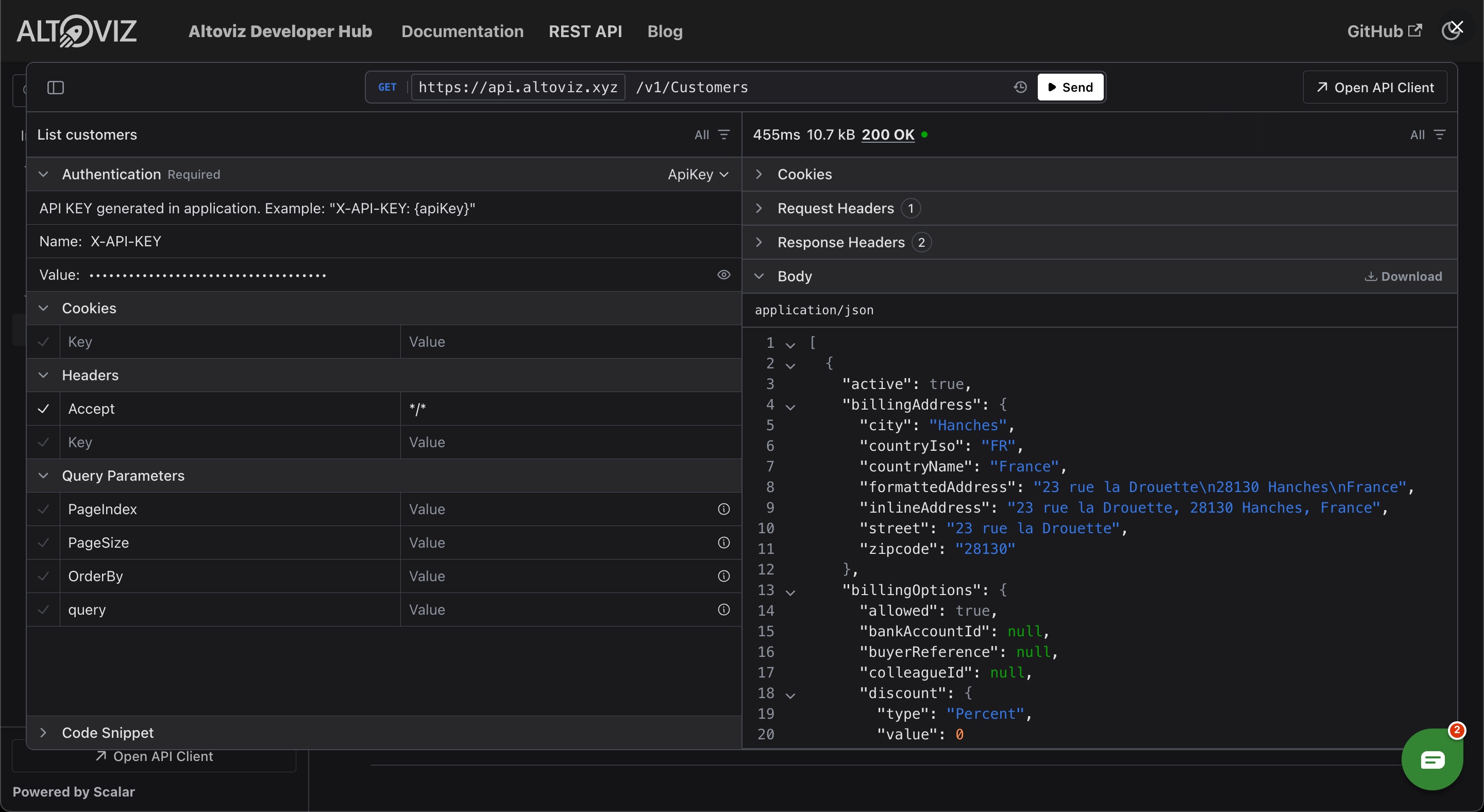
Task: Fold JSON line 18 discount
Action: coord(790,696)
